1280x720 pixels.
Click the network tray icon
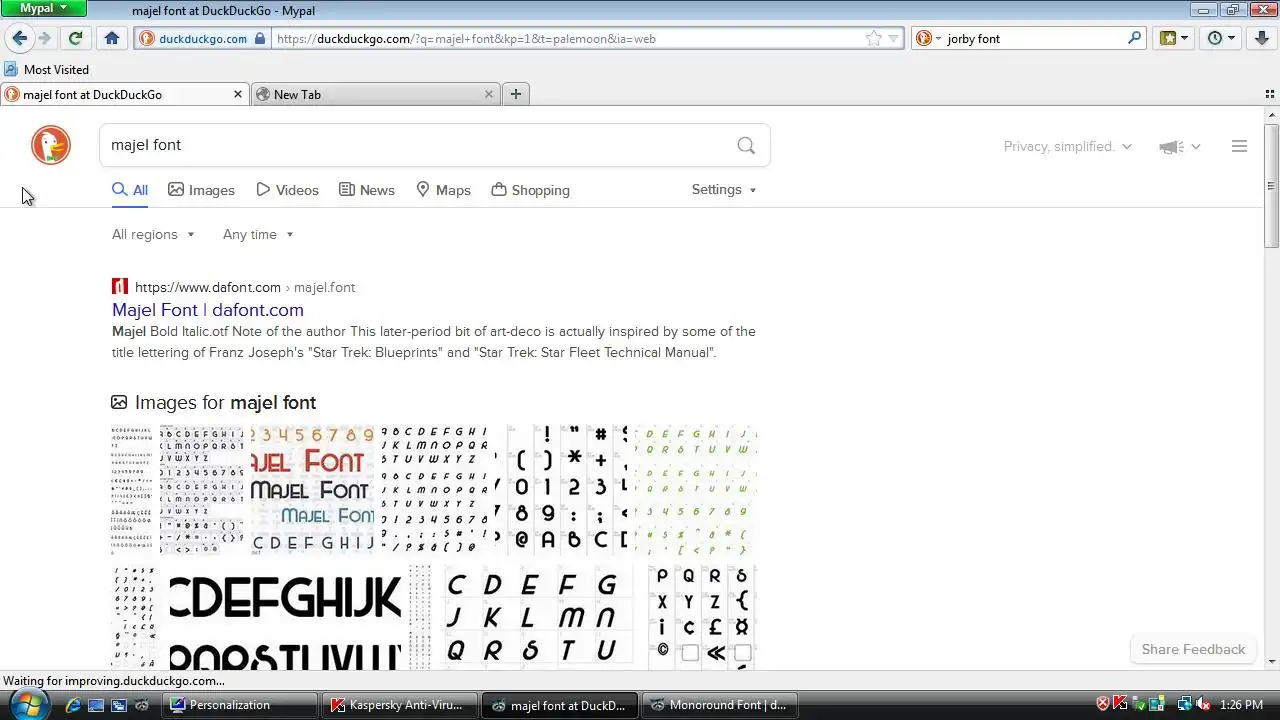(1185, 704)
